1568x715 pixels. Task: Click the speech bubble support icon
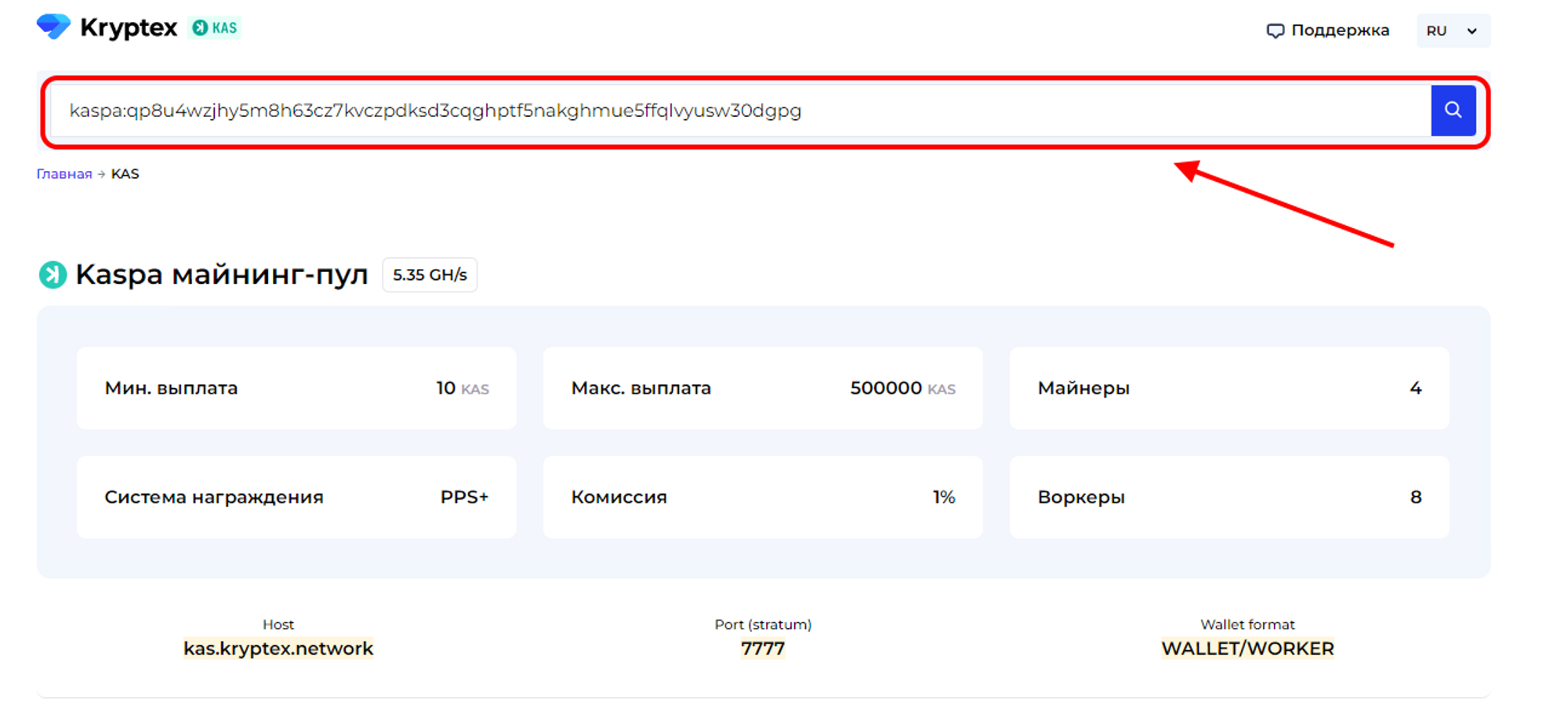1276,31
